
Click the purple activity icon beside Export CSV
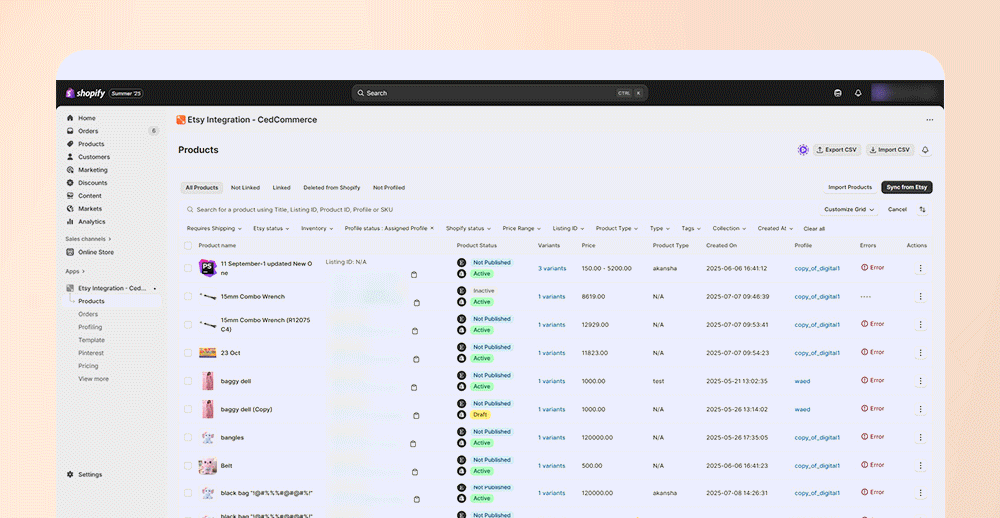803,150
